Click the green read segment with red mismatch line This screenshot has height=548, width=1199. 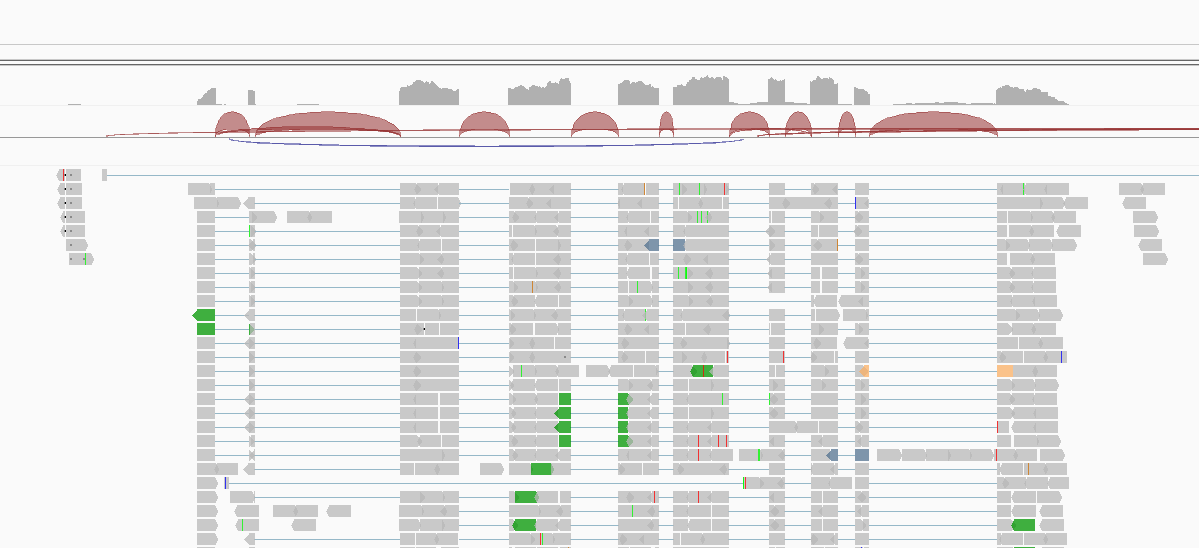[x=702, y=371]
